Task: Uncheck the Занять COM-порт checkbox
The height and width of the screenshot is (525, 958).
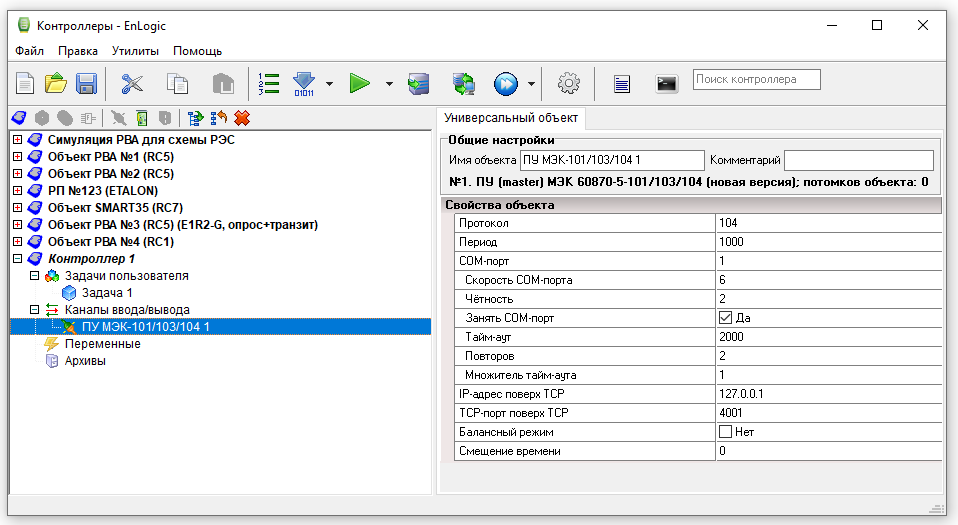Action: click(x=726, y=318)
